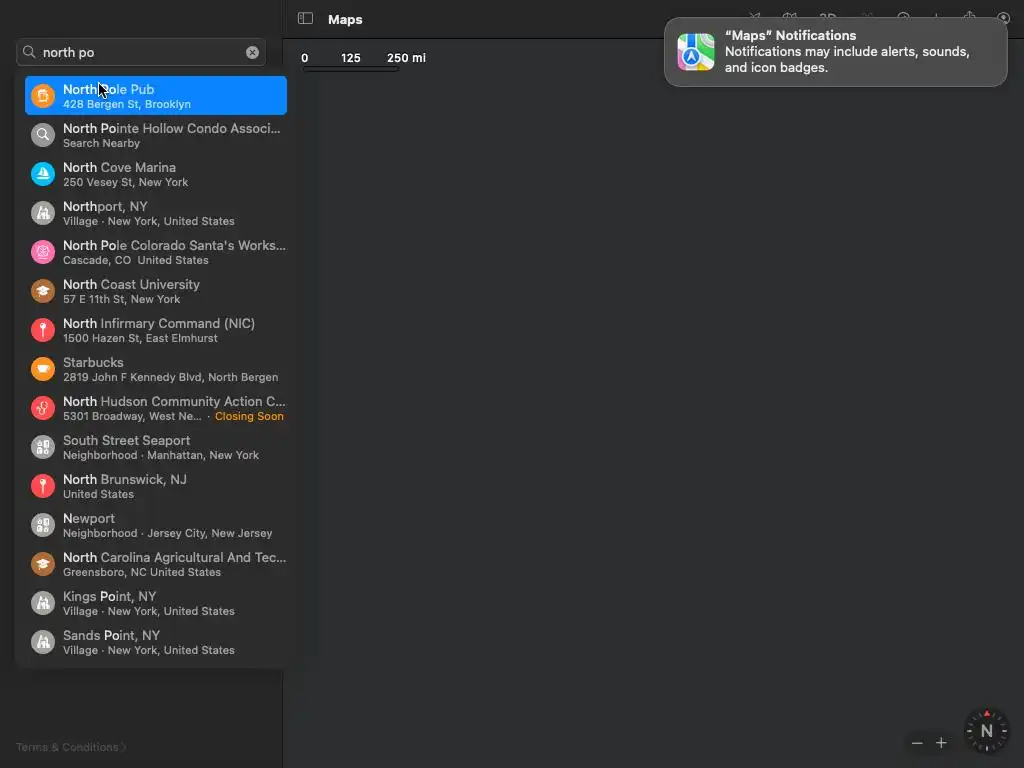
Task: Open South Street Seaport neighborhood icon
Action: [x=43, y=447]
